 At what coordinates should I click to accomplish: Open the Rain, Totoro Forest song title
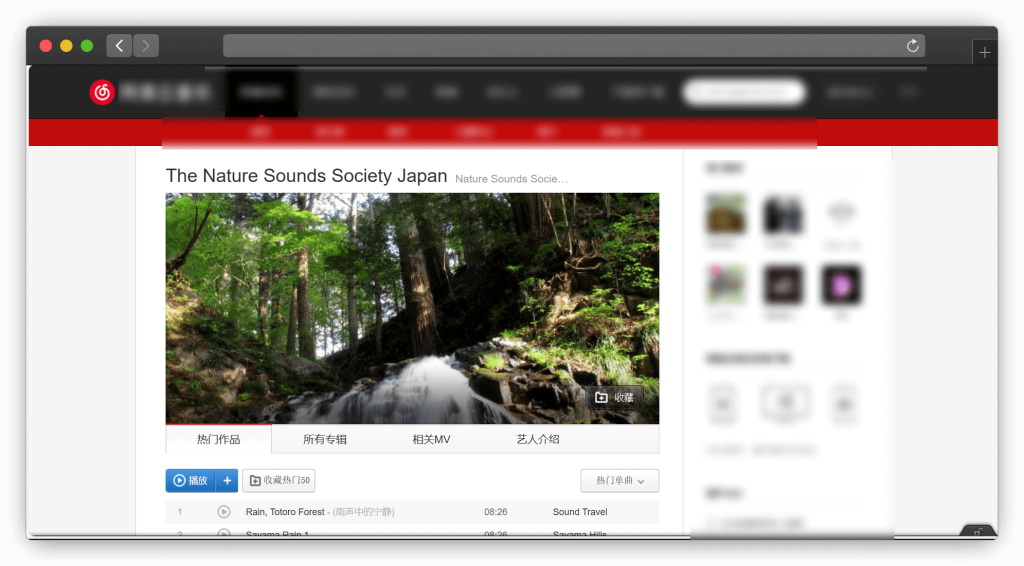pos(285,512)
